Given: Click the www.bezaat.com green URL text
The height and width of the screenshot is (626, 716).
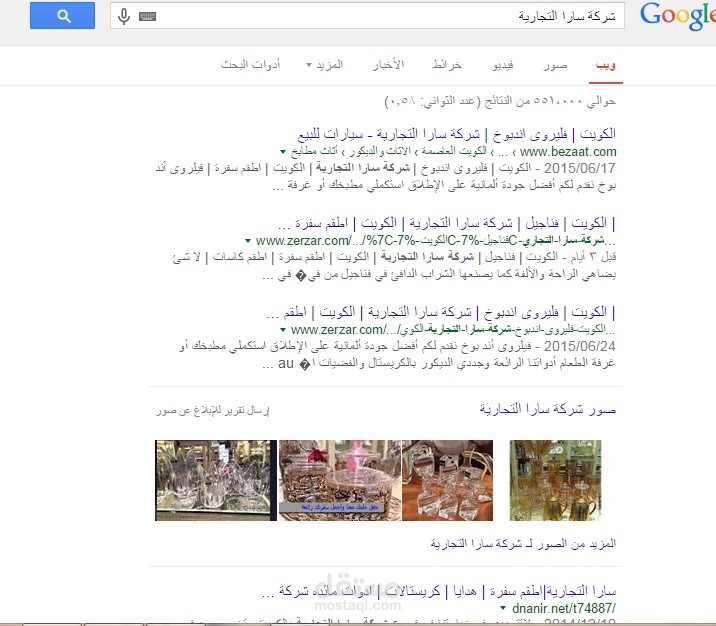Looking at the screenshot, I should [568, 152].
